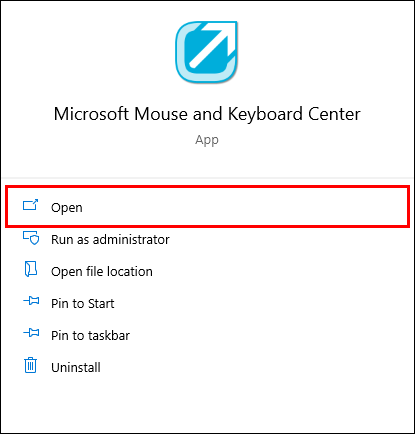Choose the Uninstall text entry
The image size is (415, 434).
click(76, 368)
